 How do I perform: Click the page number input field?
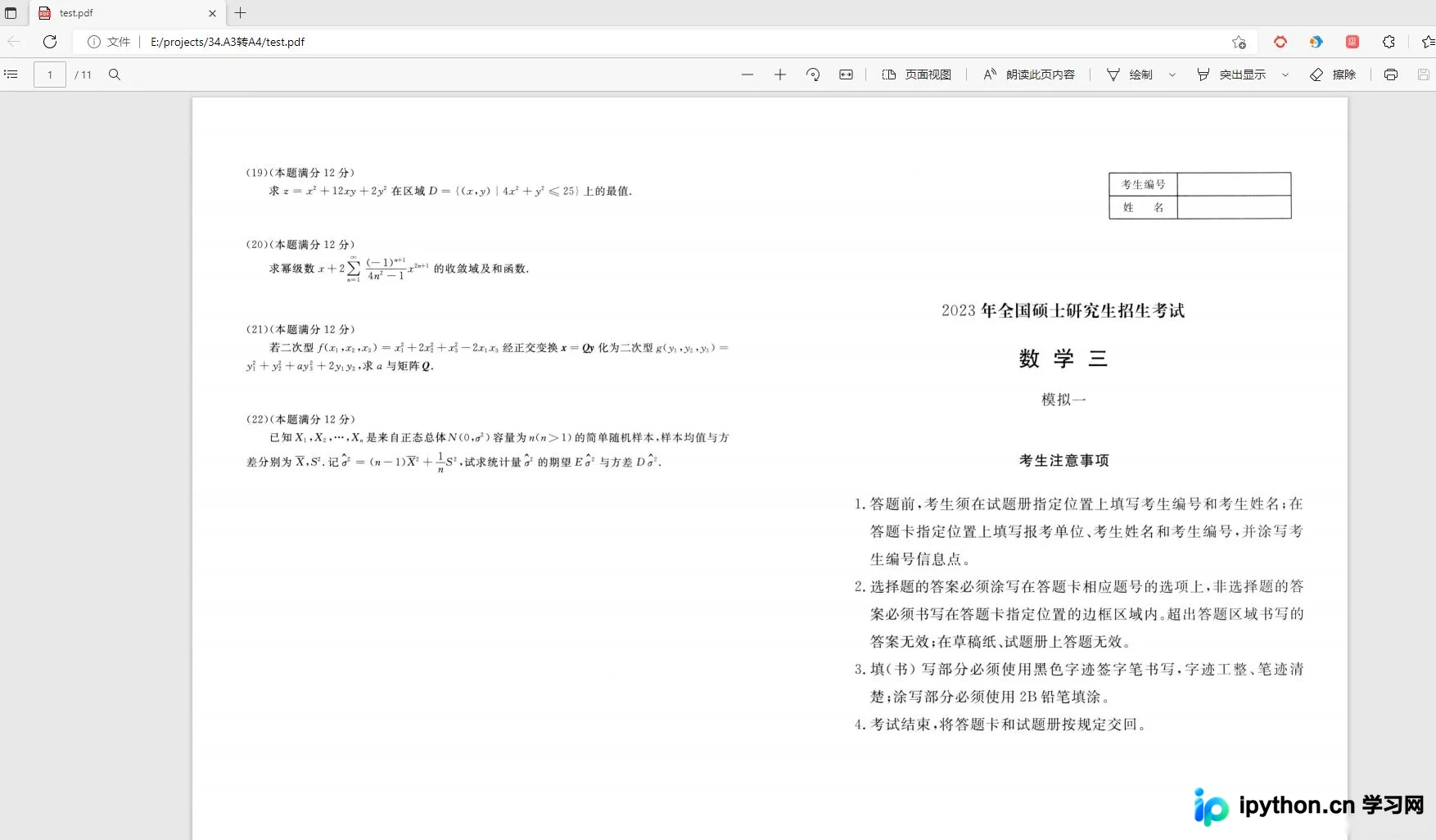pos(50,75)
